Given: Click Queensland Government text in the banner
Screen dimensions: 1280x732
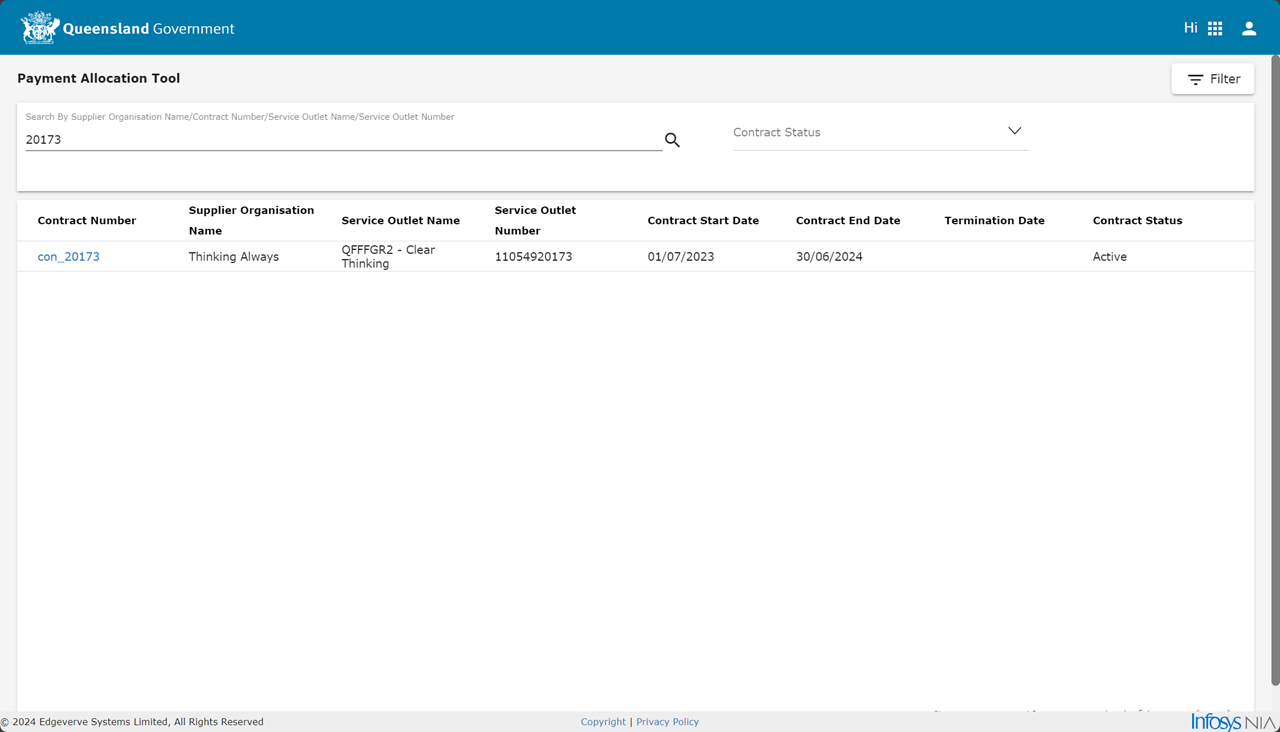Looking at the screenshot, I should pyautogui.click(x=150, y=28).
